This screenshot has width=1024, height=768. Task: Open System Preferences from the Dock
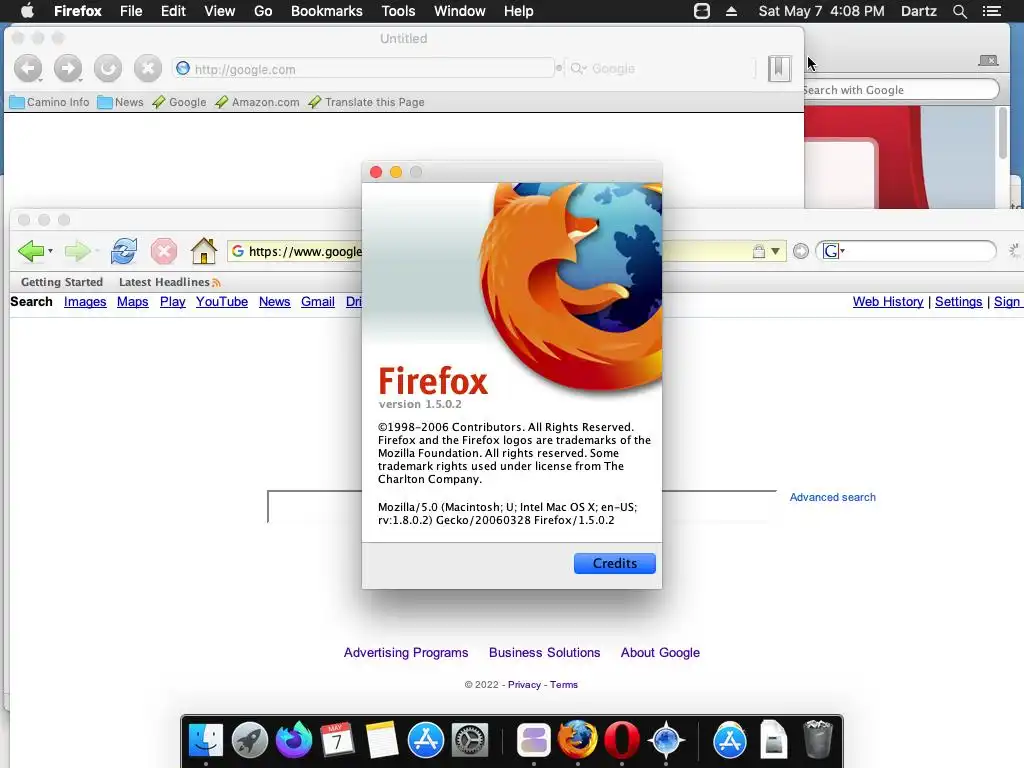pyautogui.click(x=470, y=741)
